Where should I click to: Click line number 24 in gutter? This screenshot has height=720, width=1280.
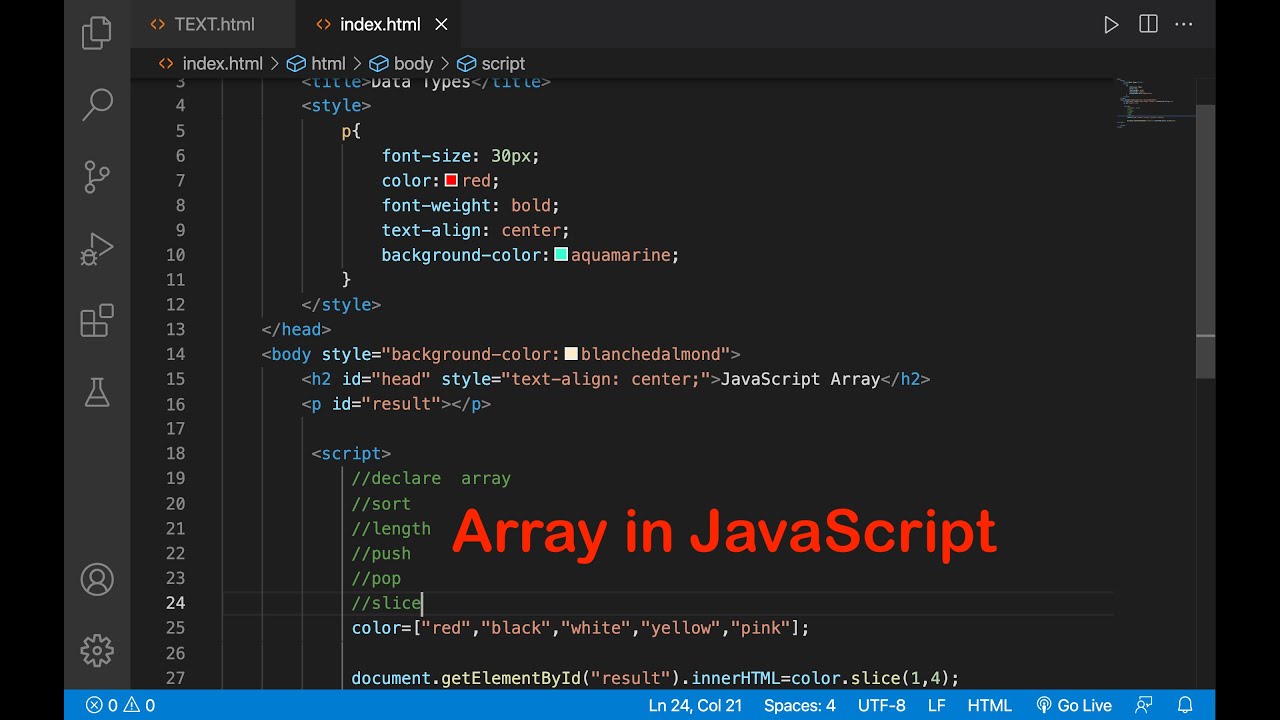coord(175,603)
